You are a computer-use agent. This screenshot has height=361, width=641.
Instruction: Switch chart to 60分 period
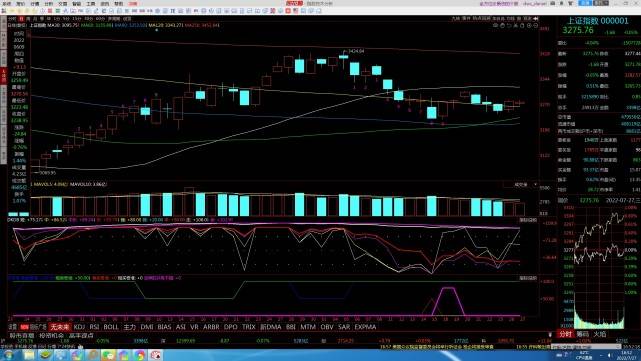point(100,19)
